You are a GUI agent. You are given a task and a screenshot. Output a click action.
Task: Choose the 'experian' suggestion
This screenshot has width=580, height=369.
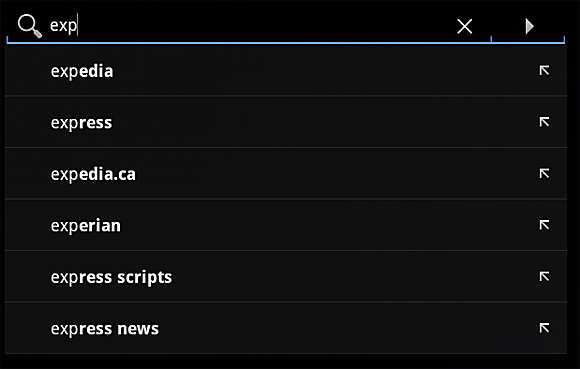[86, 226]
